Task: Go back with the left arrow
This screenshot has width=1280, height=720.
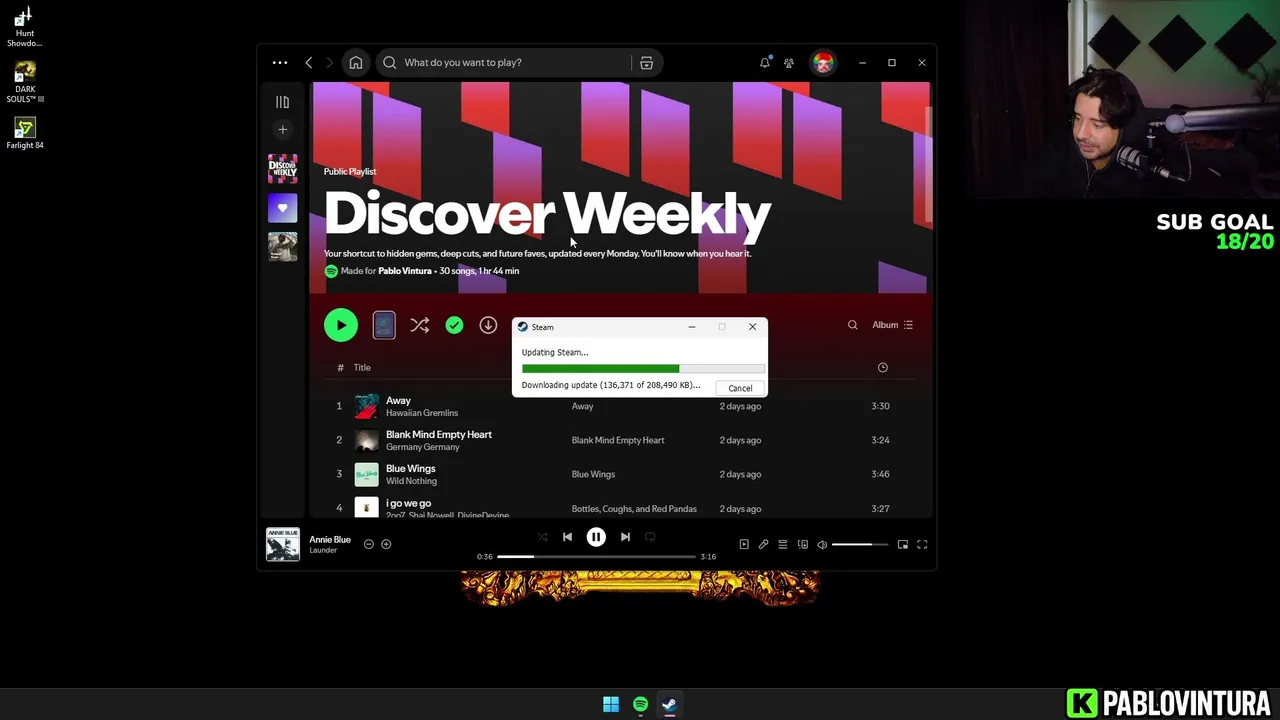Action: (x=309, y=62)
